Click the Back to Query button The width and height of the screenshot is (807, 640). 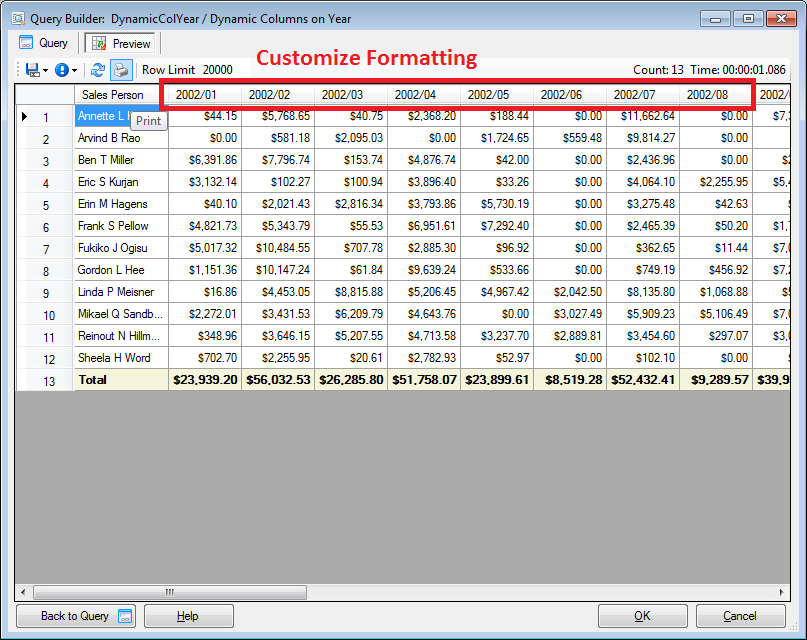pos(76,616)
